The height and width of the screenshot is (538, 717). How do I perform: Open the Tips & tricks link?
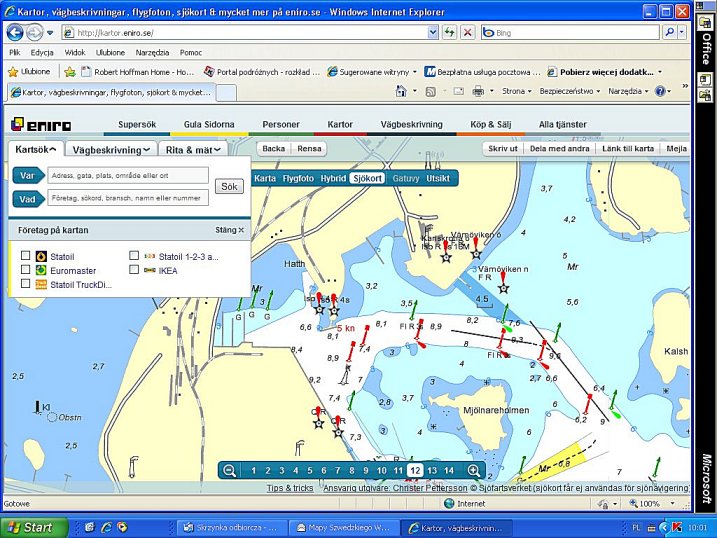point(289,488)
